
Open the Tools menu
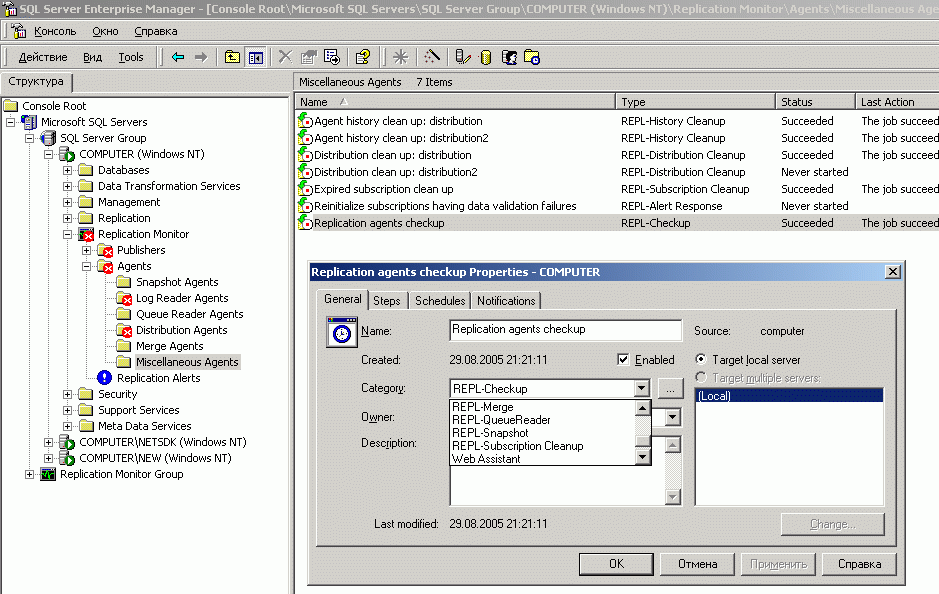(131, 57)
